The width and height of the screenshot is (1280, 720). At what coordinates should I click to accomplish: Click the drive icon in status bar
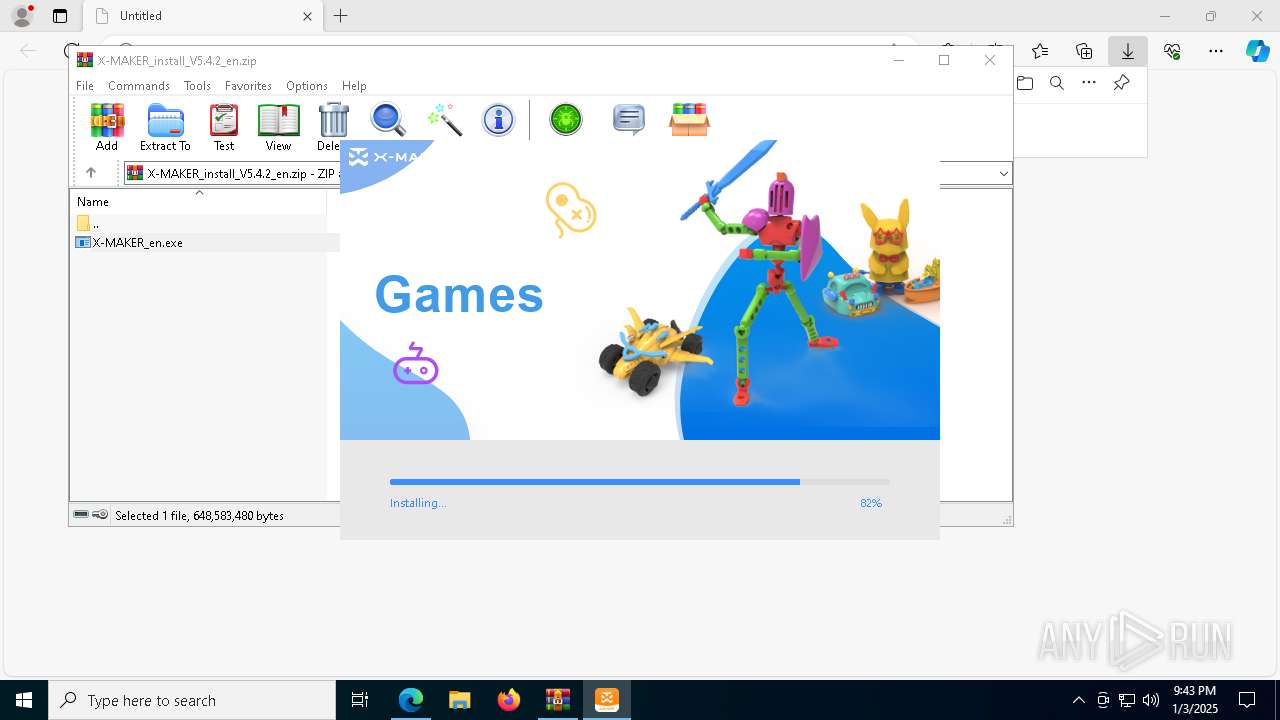[81, 515]
